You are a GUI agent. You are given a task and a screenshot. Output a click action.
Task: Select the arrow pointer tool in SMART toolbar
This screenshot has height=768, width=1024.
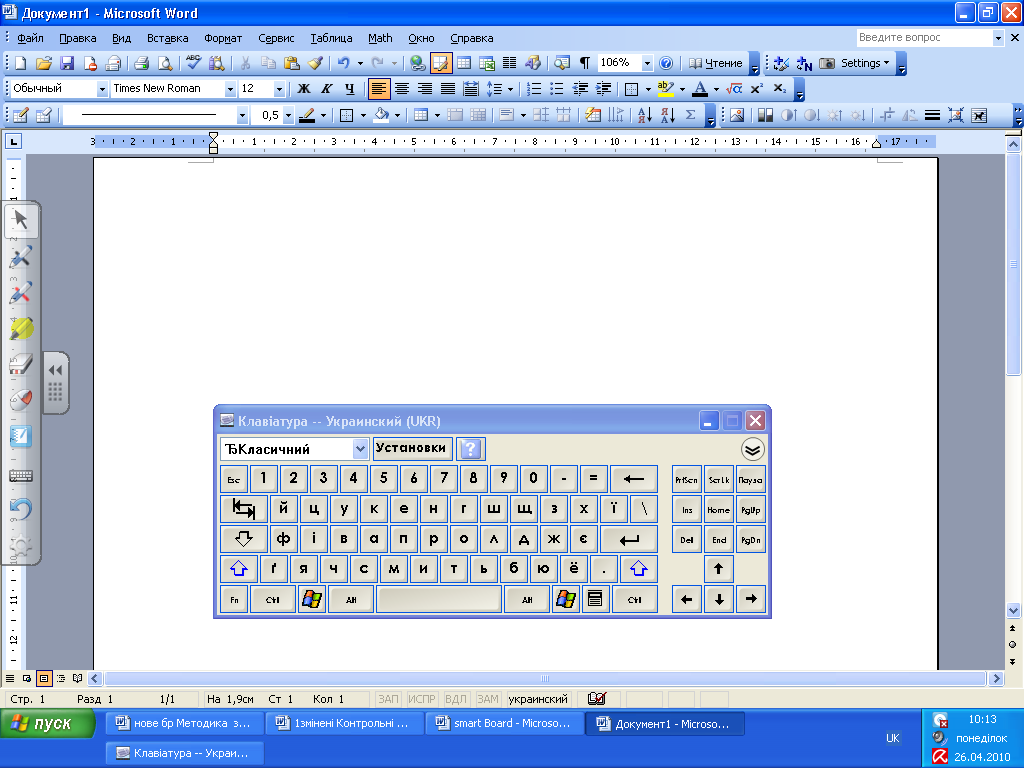coord(21,220)
